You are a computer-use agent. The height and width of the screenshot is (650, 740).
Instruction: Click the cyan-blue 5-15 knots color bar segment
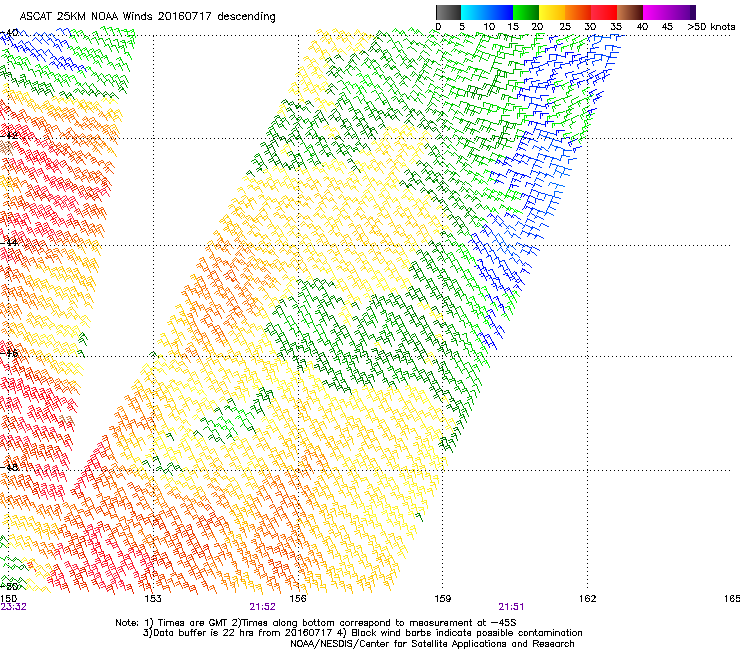click(x=487, y=12)
